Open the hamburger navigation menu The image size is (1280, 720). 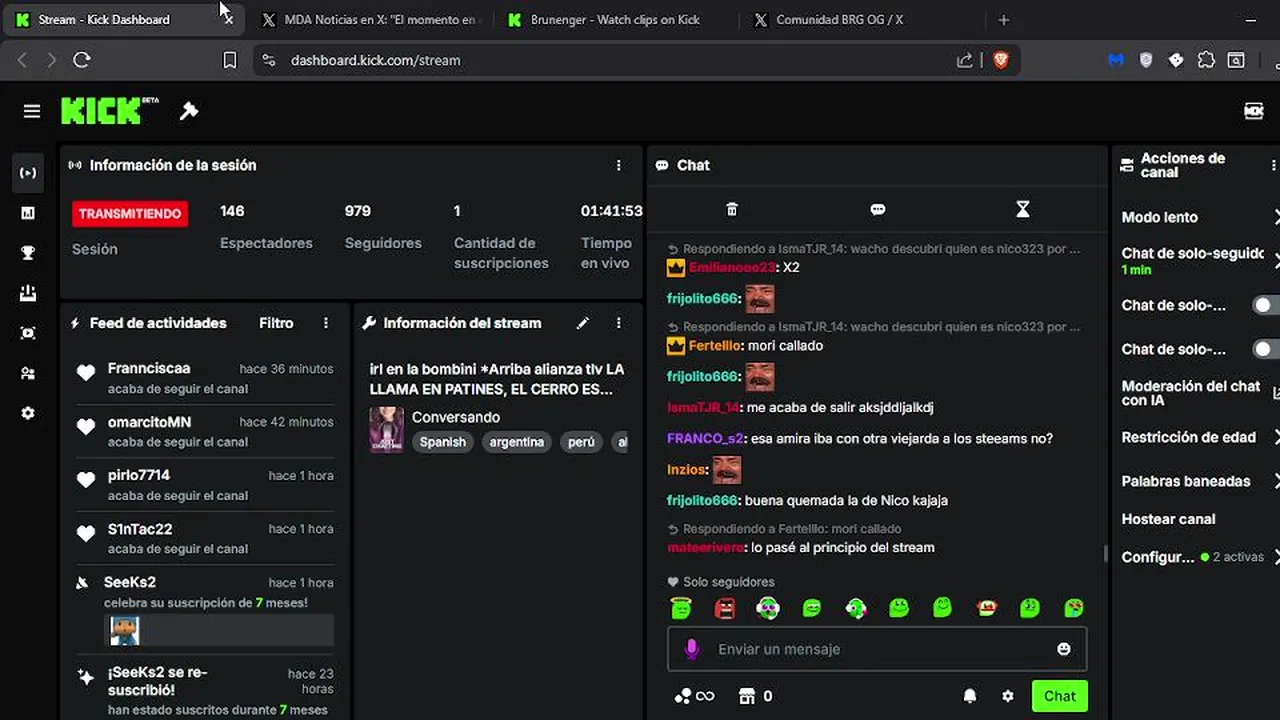(x=32, y=111)
